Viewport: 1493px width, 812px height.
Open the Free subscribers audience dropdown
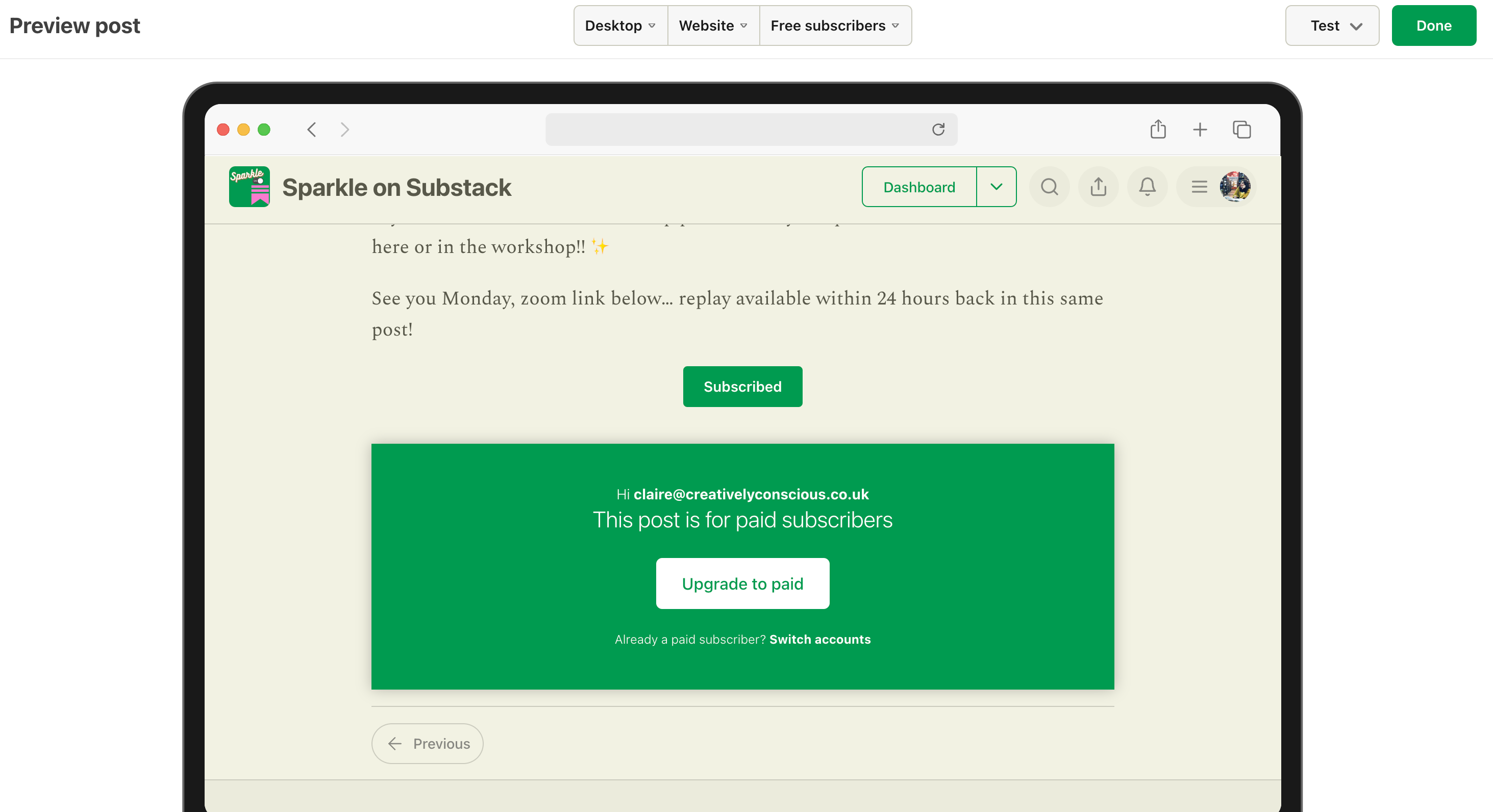click(835, 26)
